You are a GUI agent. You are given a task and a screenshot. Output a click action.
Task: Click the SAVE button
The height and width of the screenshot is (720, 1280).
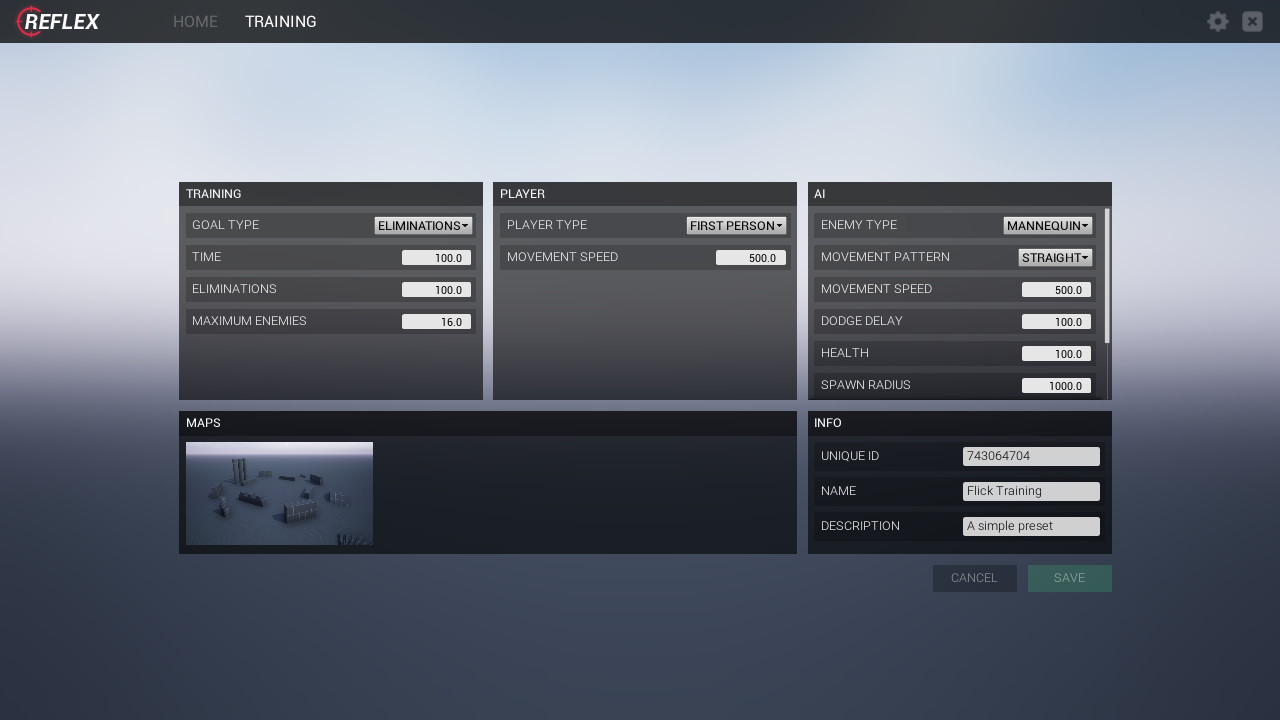[1069, 578]
